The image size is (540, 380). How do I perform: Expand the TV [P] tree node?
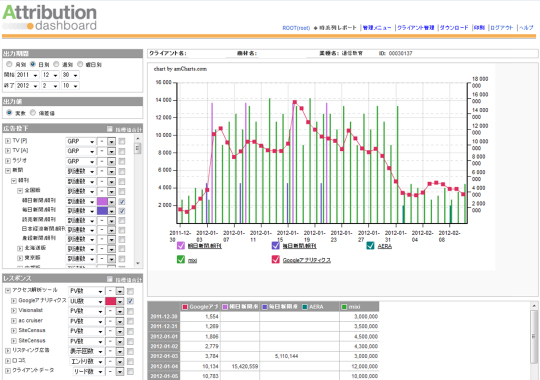[x=8, y=141]
